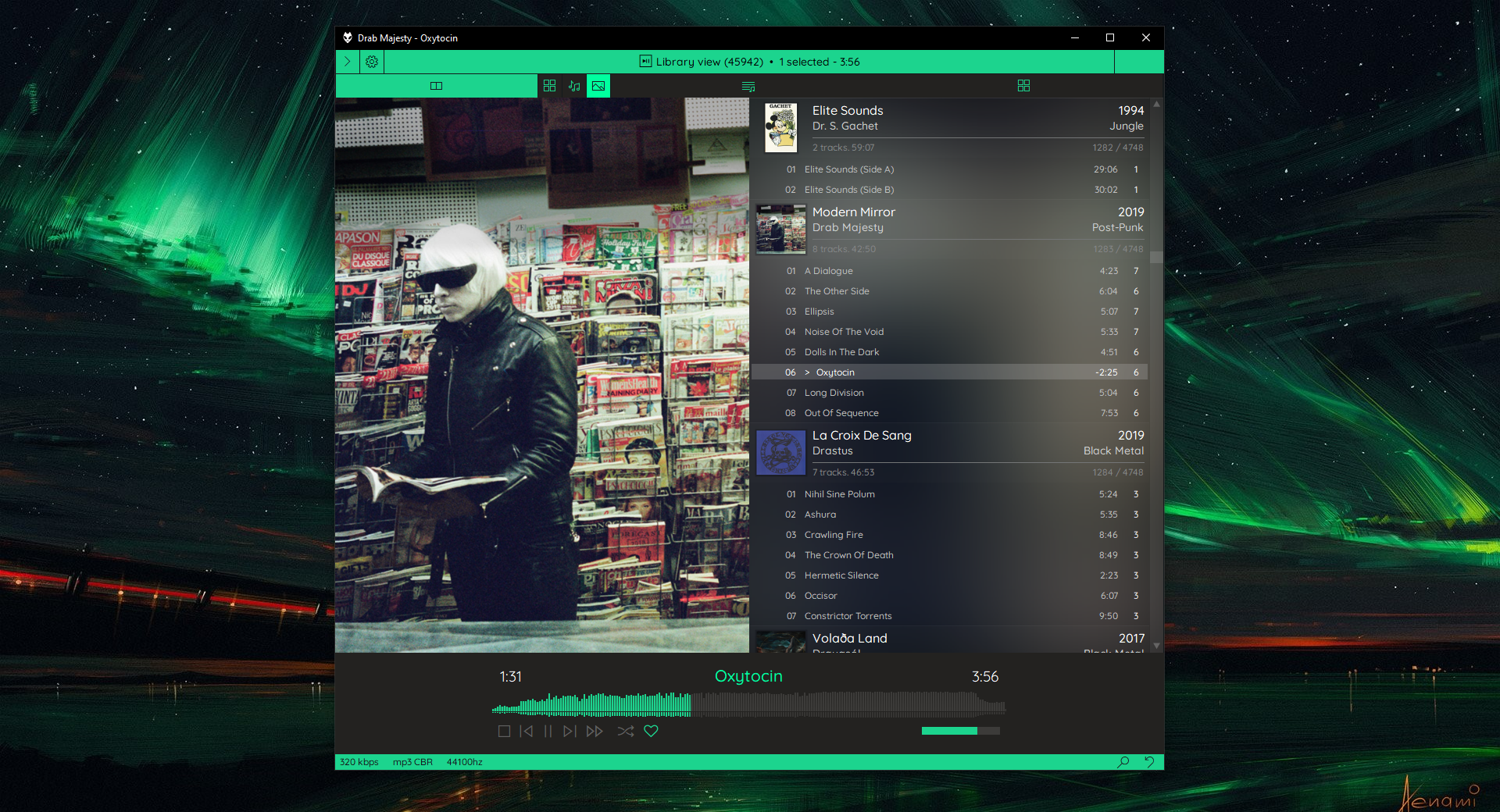Click the total time 3:56 above the waveform

pyautogui.click(x=985, y=677)
